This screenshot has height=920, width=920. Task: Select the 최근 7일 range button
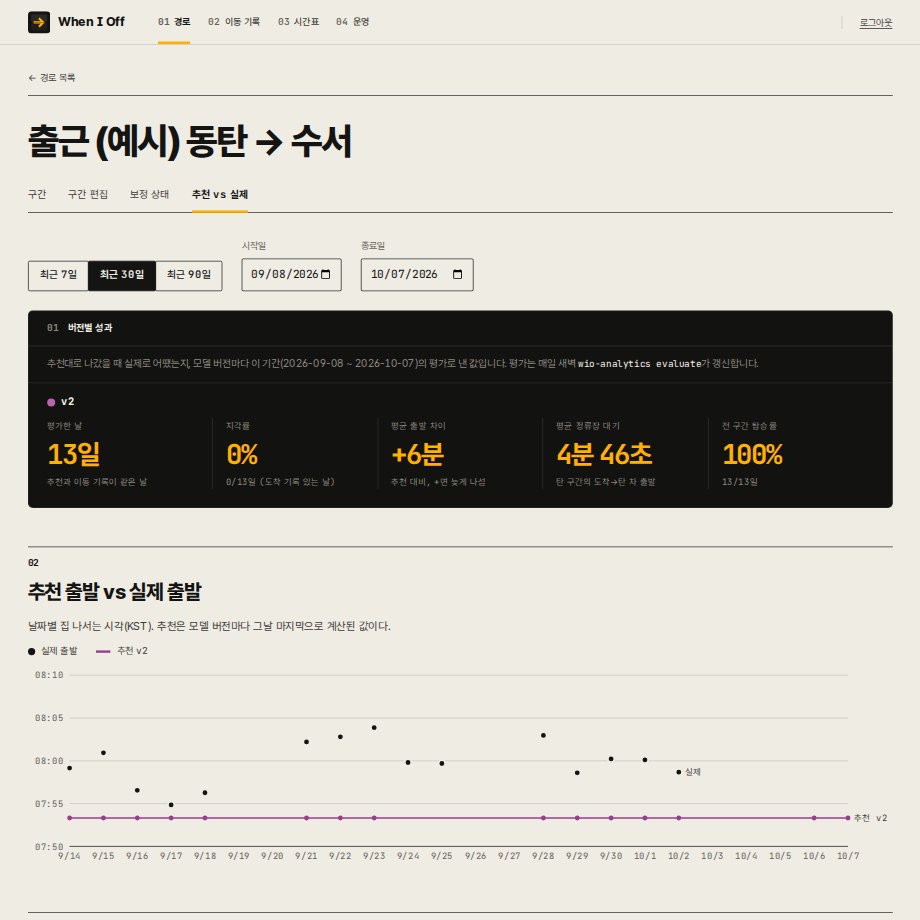click(x=58, y=275)
